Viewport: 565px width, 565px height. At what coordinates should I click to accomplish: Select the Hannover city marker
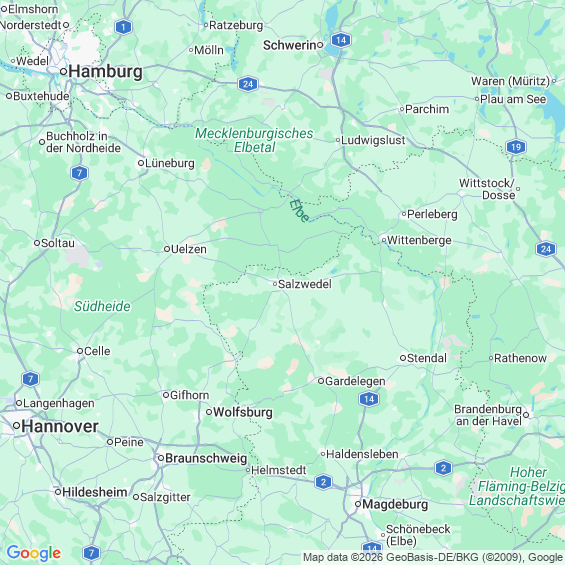click(16, 426)
